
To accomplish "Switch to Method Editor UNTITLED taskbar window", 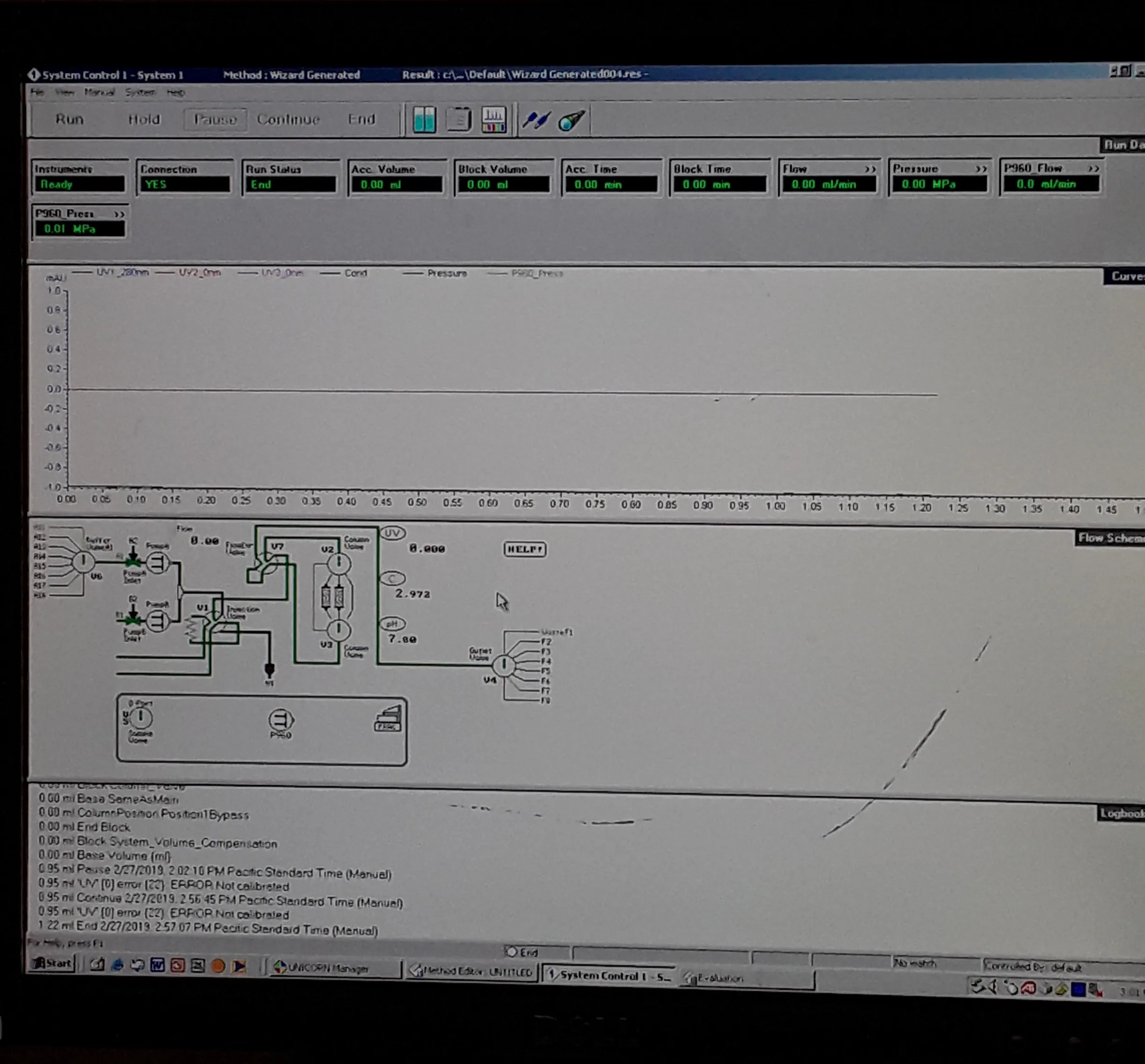I will click(x=471, y=972).
